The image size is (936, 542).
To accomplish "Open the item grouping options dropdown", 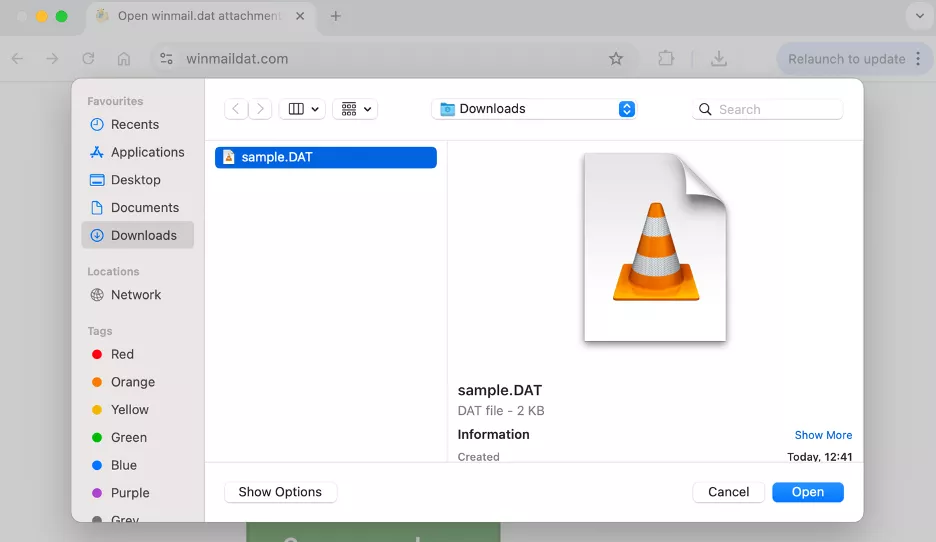I will 355,109.
